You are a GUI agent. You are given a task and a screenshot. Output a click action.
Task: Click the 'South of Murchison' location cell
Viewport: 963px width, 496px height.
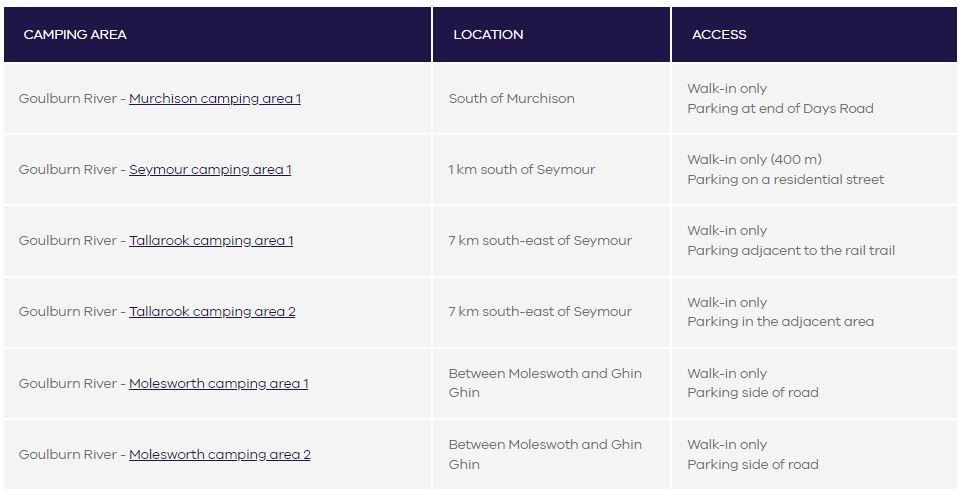[x=511, y=99]
